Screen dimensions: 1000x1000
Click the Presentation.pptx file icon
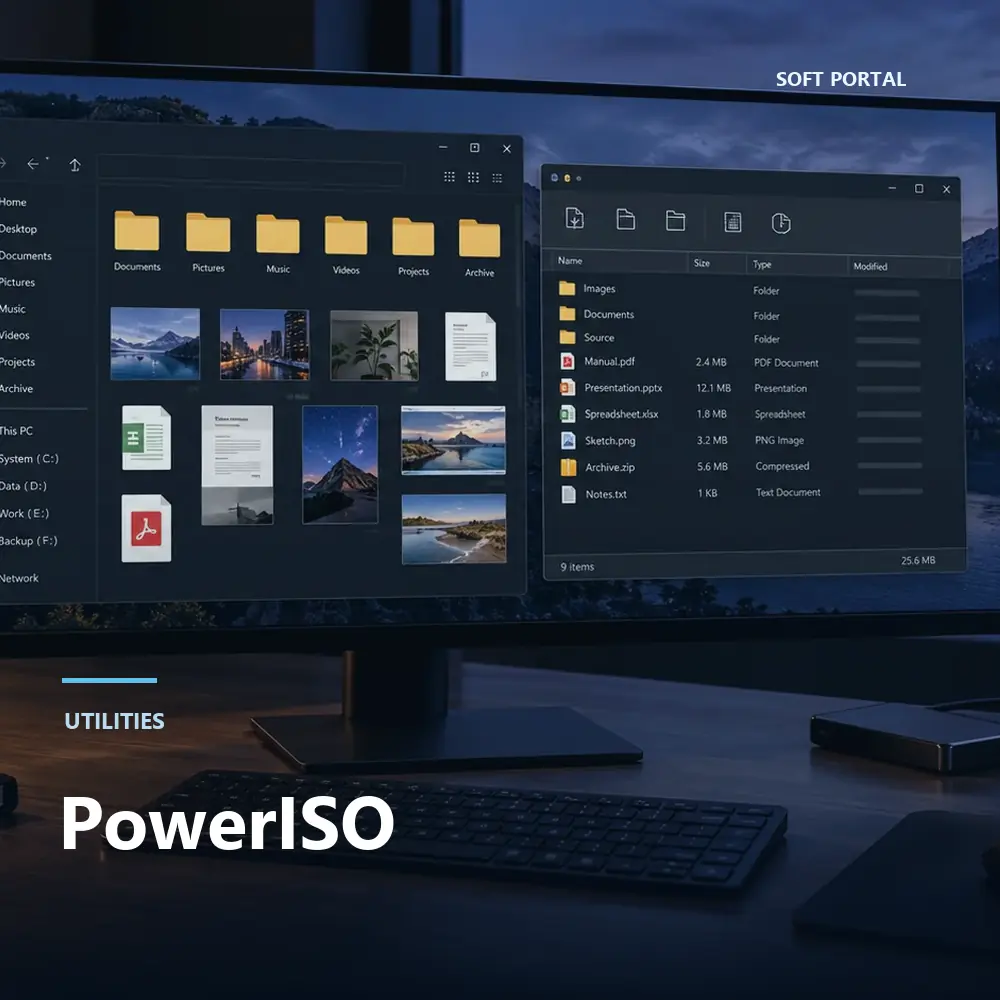[x=567, y=388]
